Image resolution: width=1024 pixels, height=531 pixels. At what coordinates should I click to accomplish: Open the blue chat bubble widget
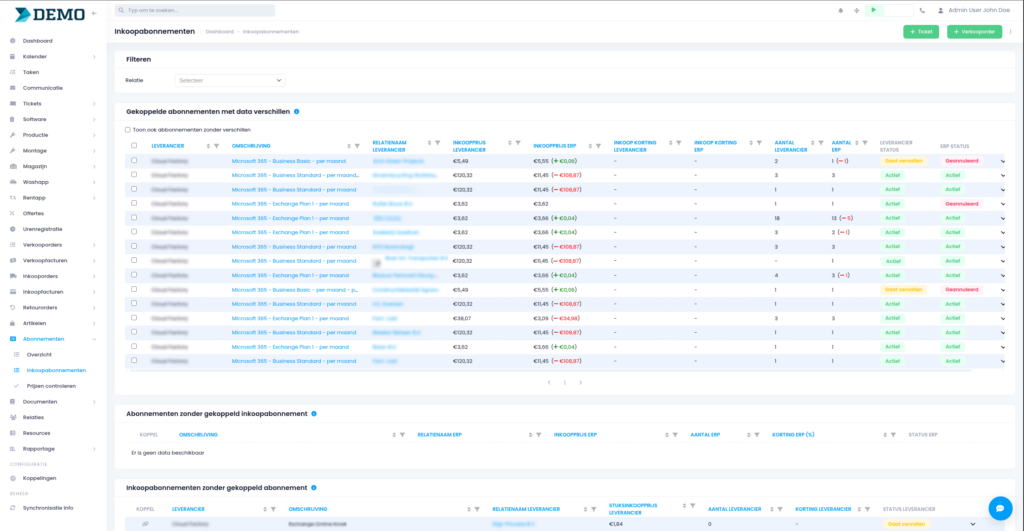pyautogui.click(x=999, y=508)
